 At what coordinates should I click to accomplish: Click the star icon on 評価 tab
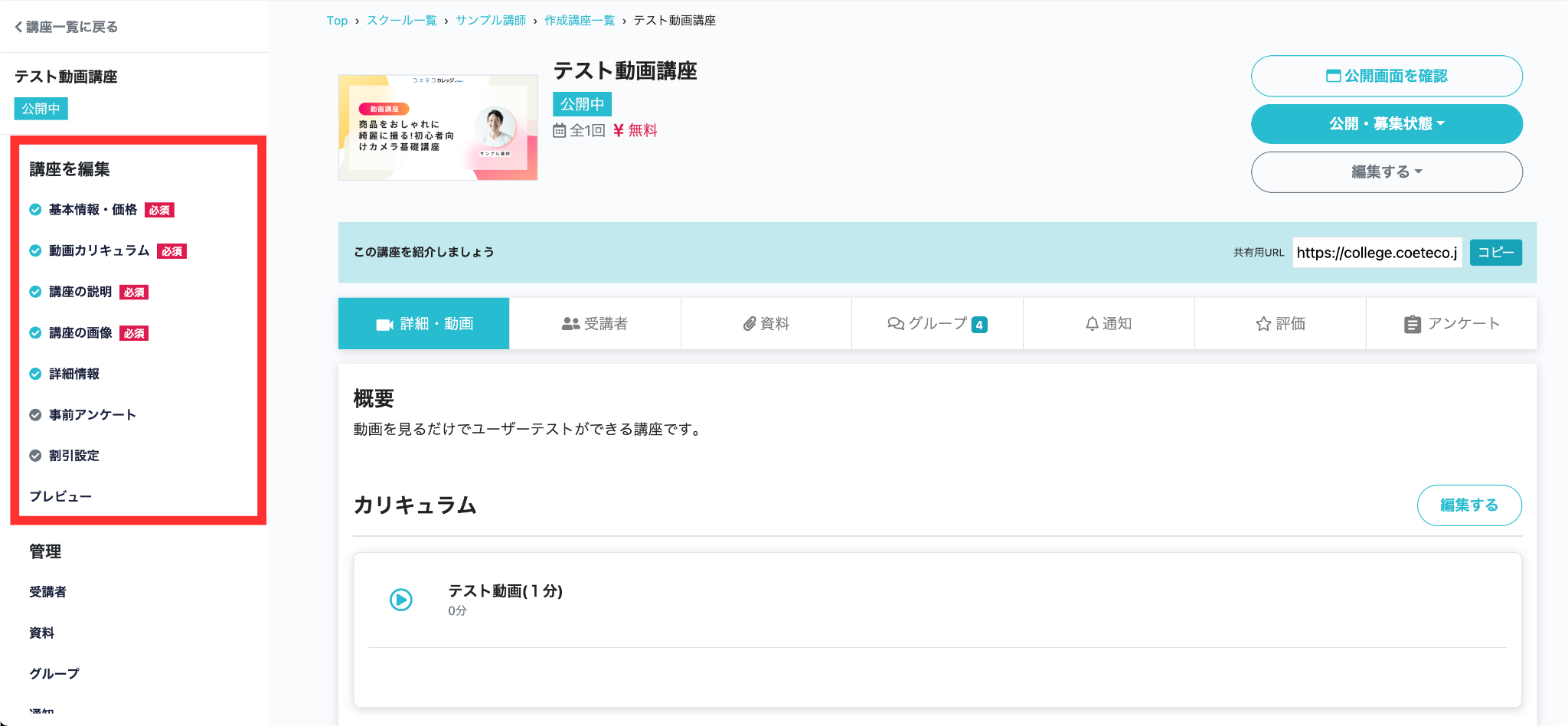point(1263,325)
